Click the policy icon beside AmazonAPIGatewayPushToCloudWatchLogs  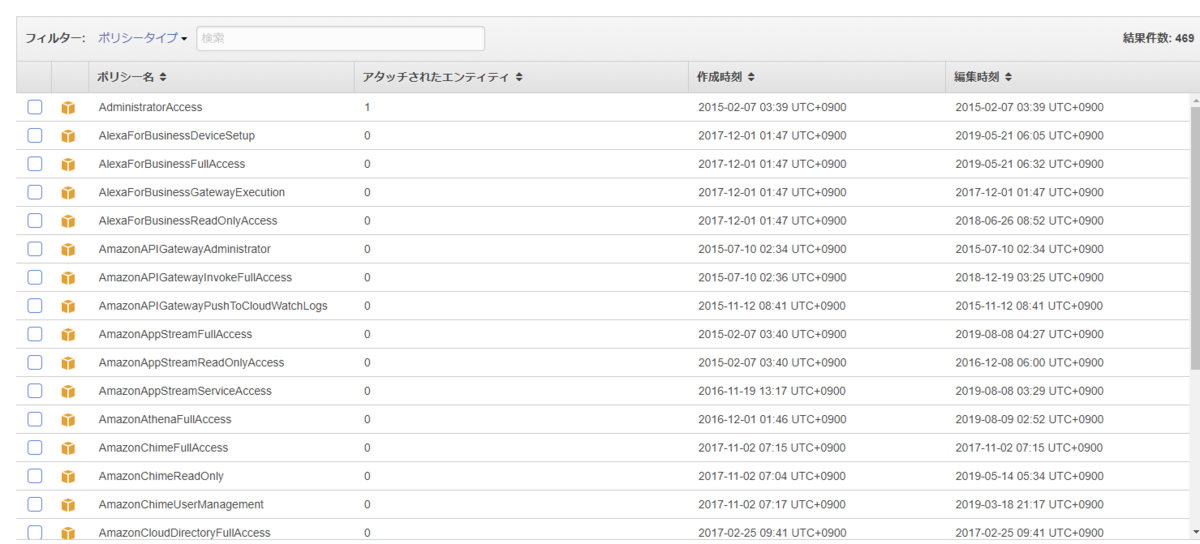click(68, 306)
